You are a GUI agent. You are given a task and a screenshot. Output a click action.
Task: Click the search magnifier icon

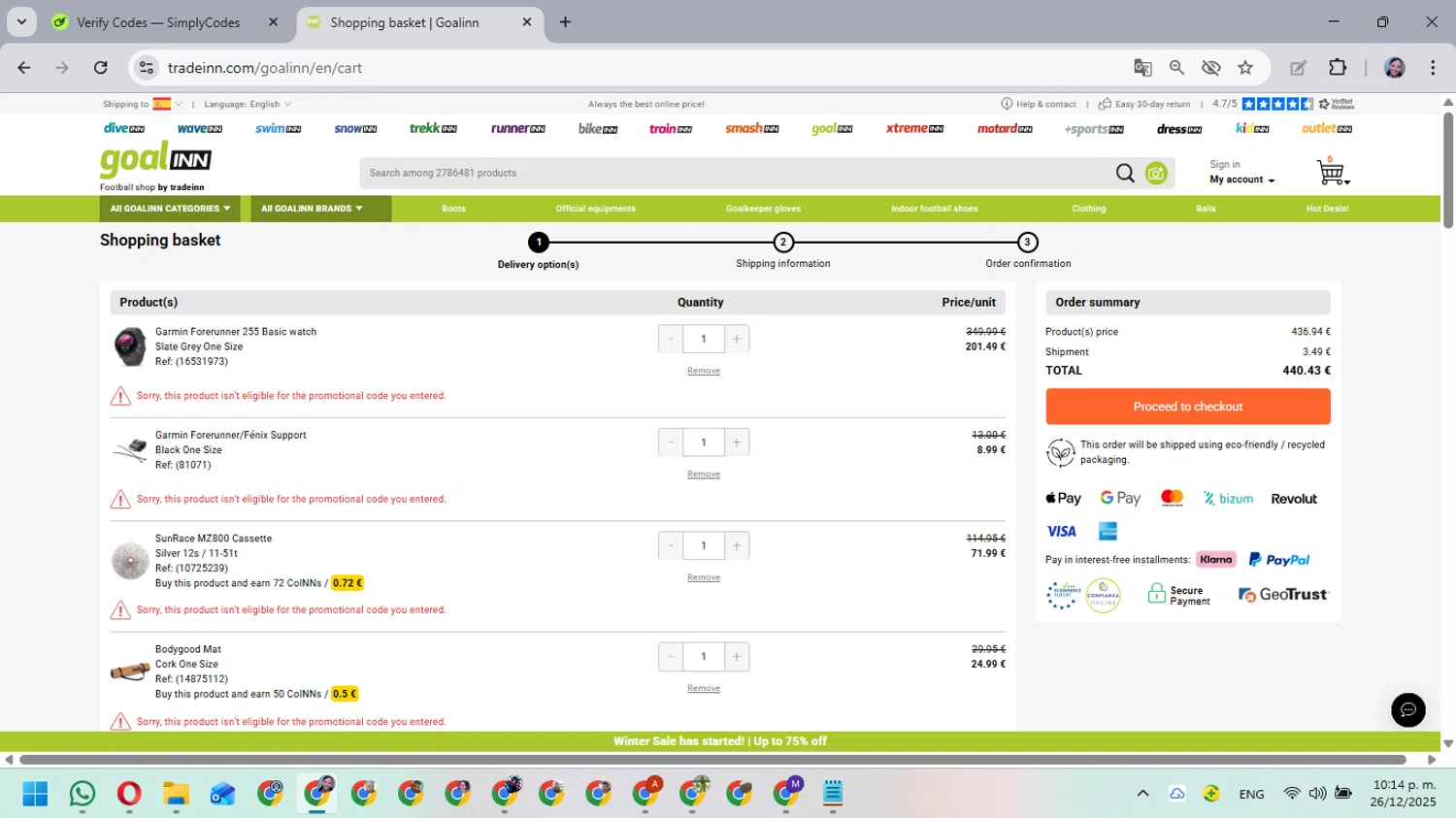pos(1125,173)
